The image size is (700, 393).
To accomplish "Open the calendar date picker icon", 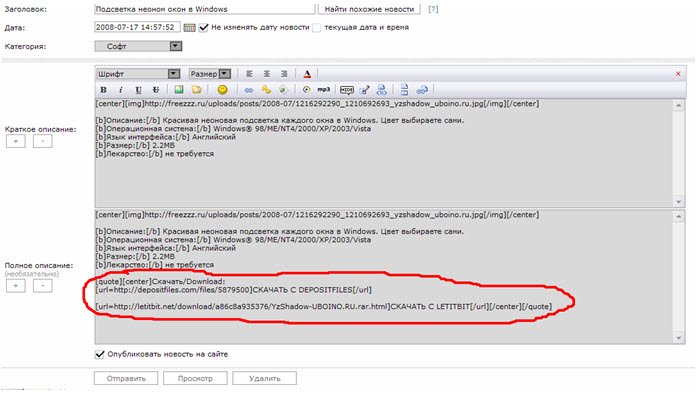I will pos(190,28).
